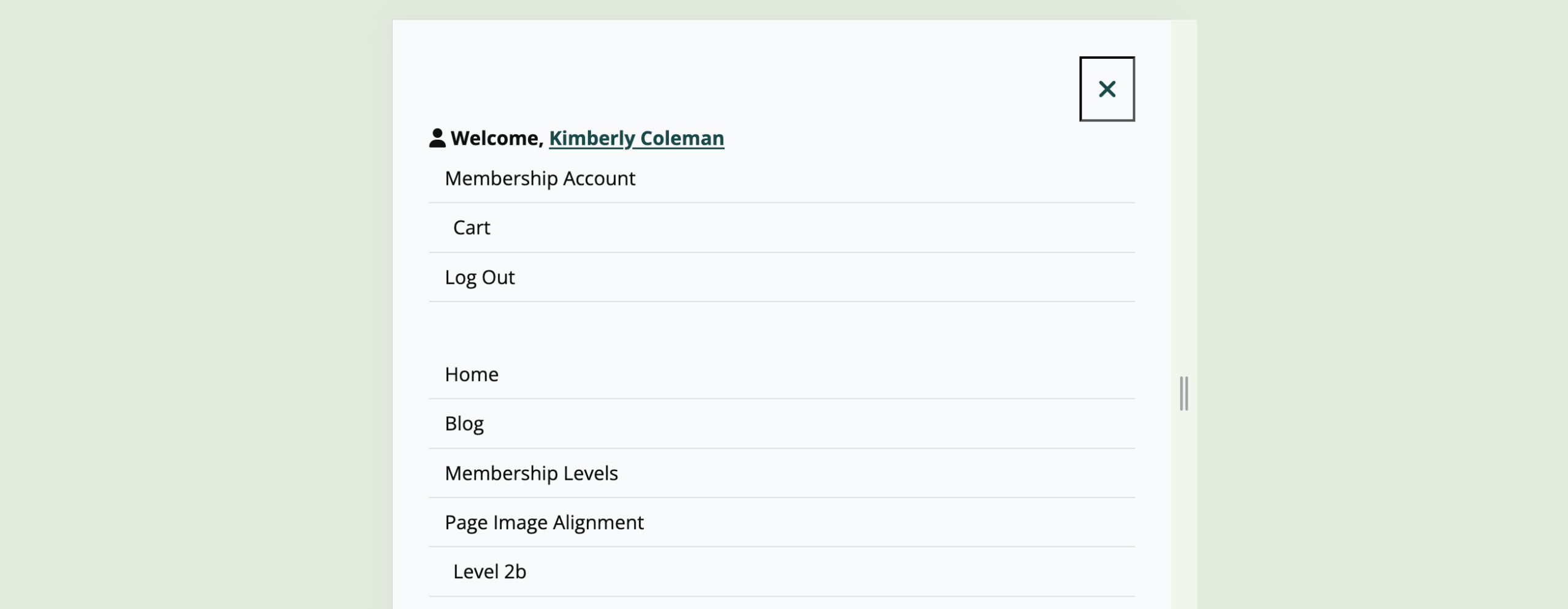1568x609 pixels.
Task: Select Cart, the indented submenu item
Action: tap(471, 227)
